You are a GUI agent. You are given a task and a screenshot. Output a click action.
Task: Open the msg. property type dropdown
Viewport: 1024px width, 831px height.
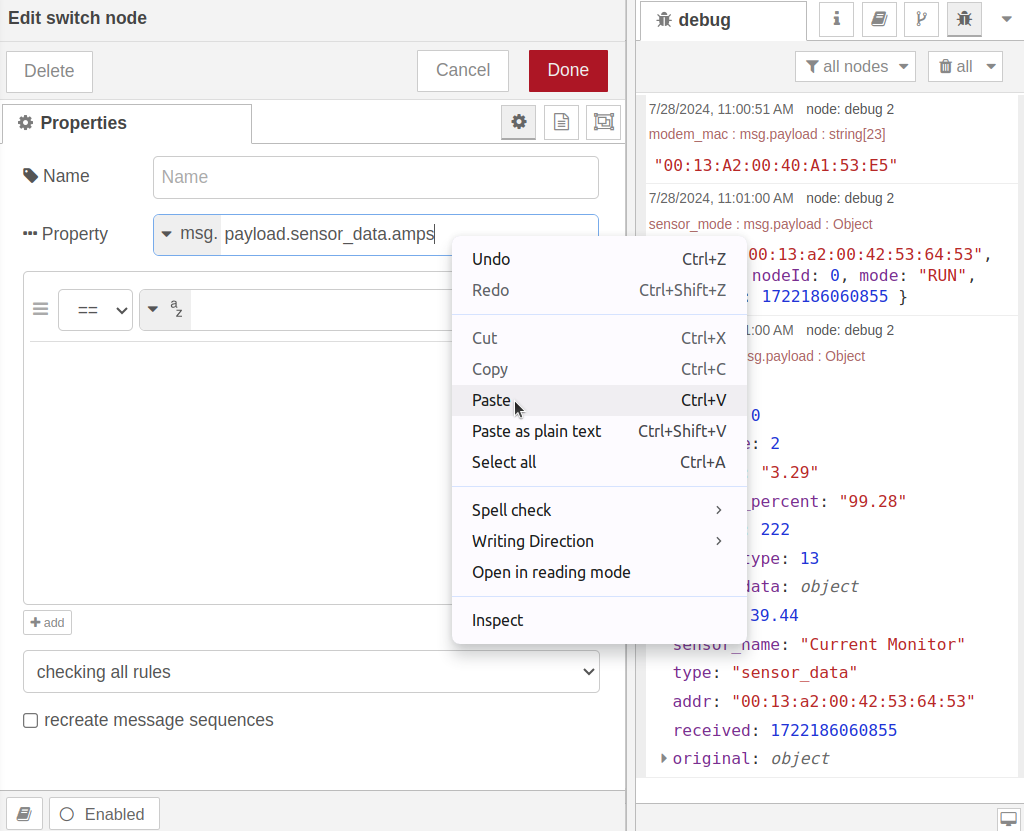(x=187, y=234)
